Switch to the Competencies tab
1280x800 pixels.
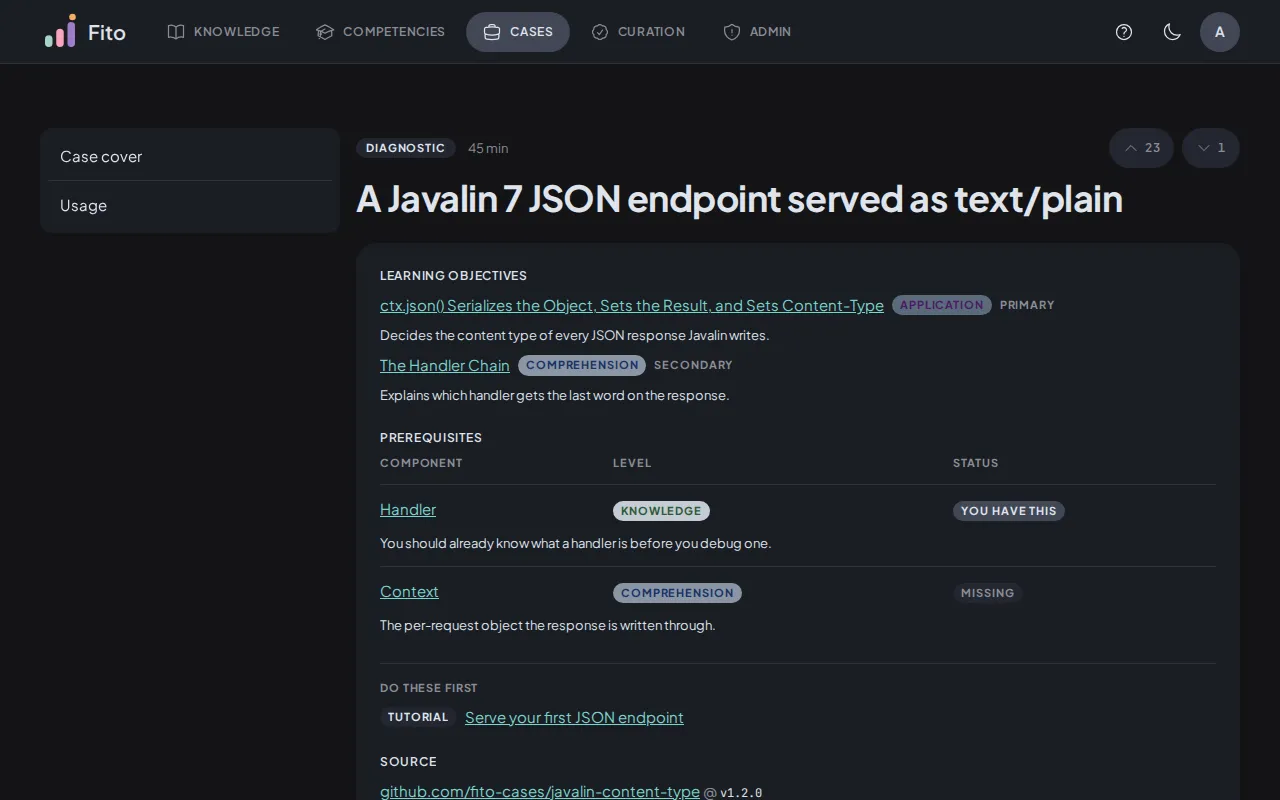pos(381,32)
